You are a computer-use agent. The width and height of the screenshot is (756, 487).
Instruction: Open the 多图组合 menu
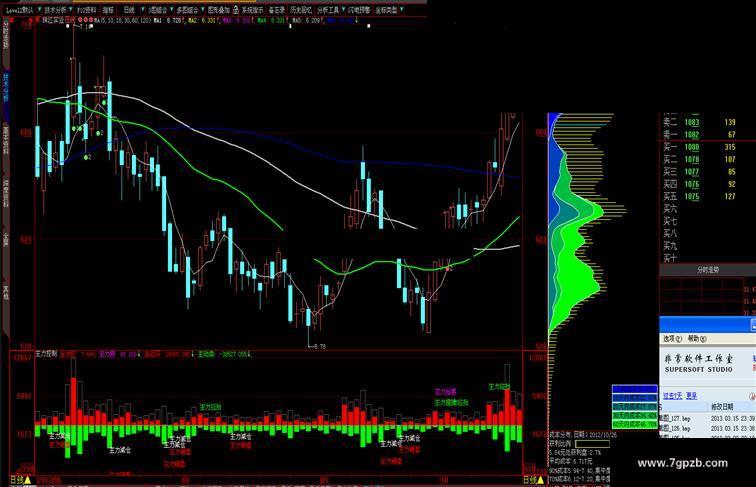coord(188,9)
